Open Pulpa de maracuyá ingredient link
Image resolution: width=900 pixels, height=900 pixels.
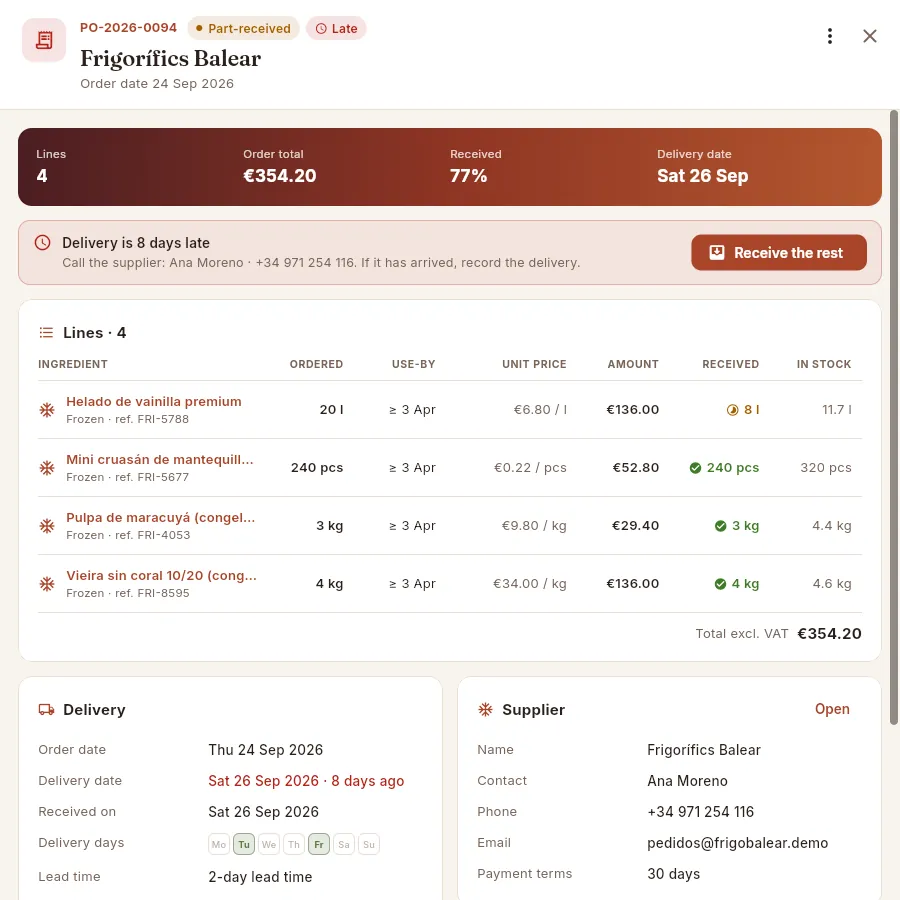[161, 518]
